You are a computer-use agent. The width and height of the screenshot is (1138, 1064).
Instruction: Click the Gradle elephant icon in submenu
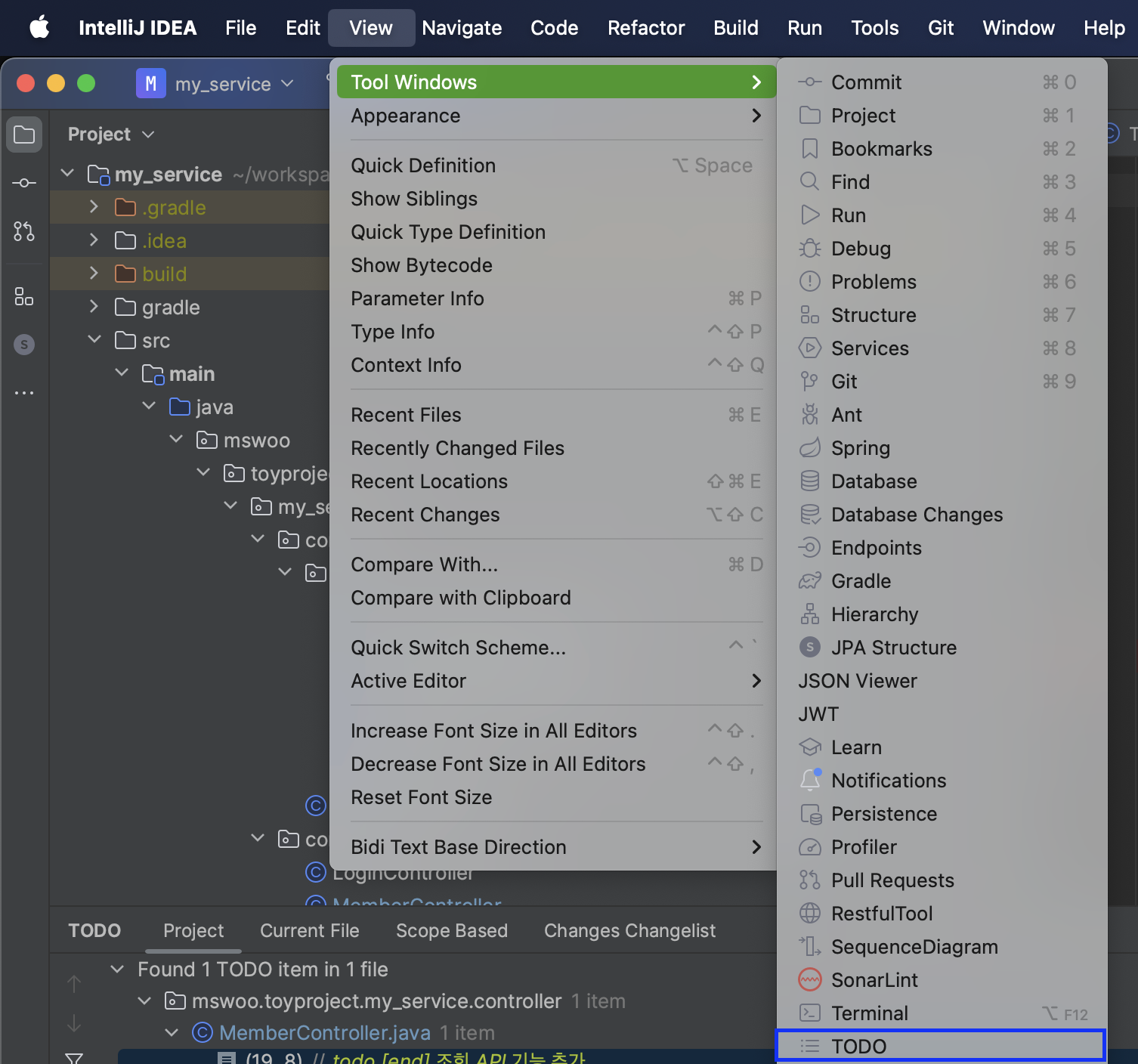[x=810, y=581]
